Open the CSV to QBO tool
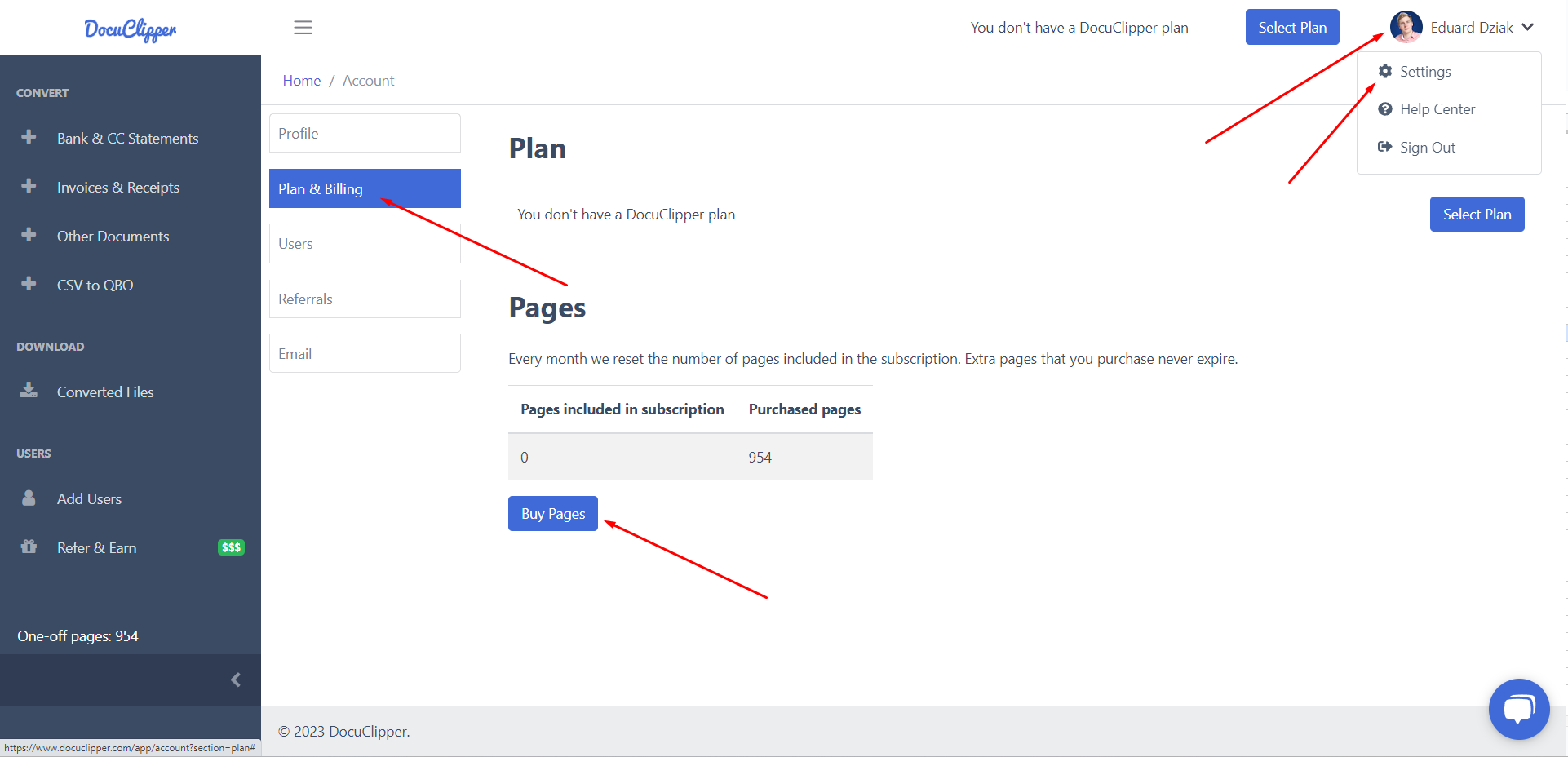 (x=95, y=285)
